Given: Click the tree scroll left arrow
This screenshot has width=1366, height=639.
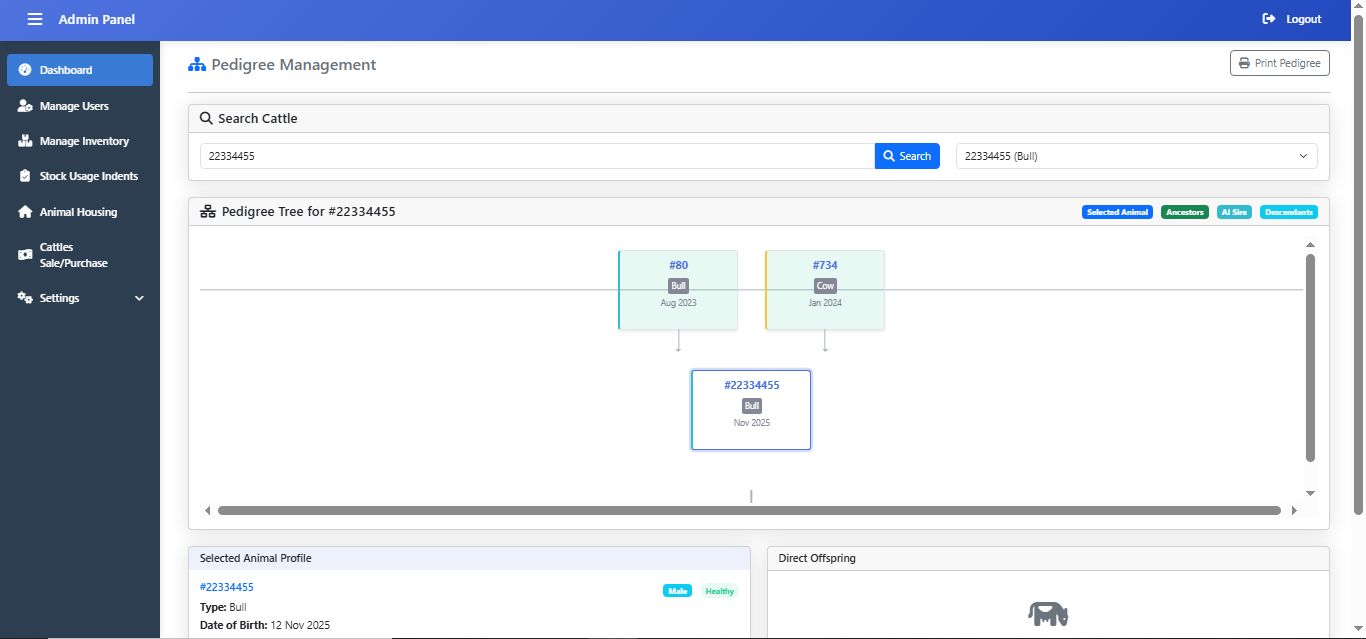Looking at the screenshot, I should pos(208,510).
